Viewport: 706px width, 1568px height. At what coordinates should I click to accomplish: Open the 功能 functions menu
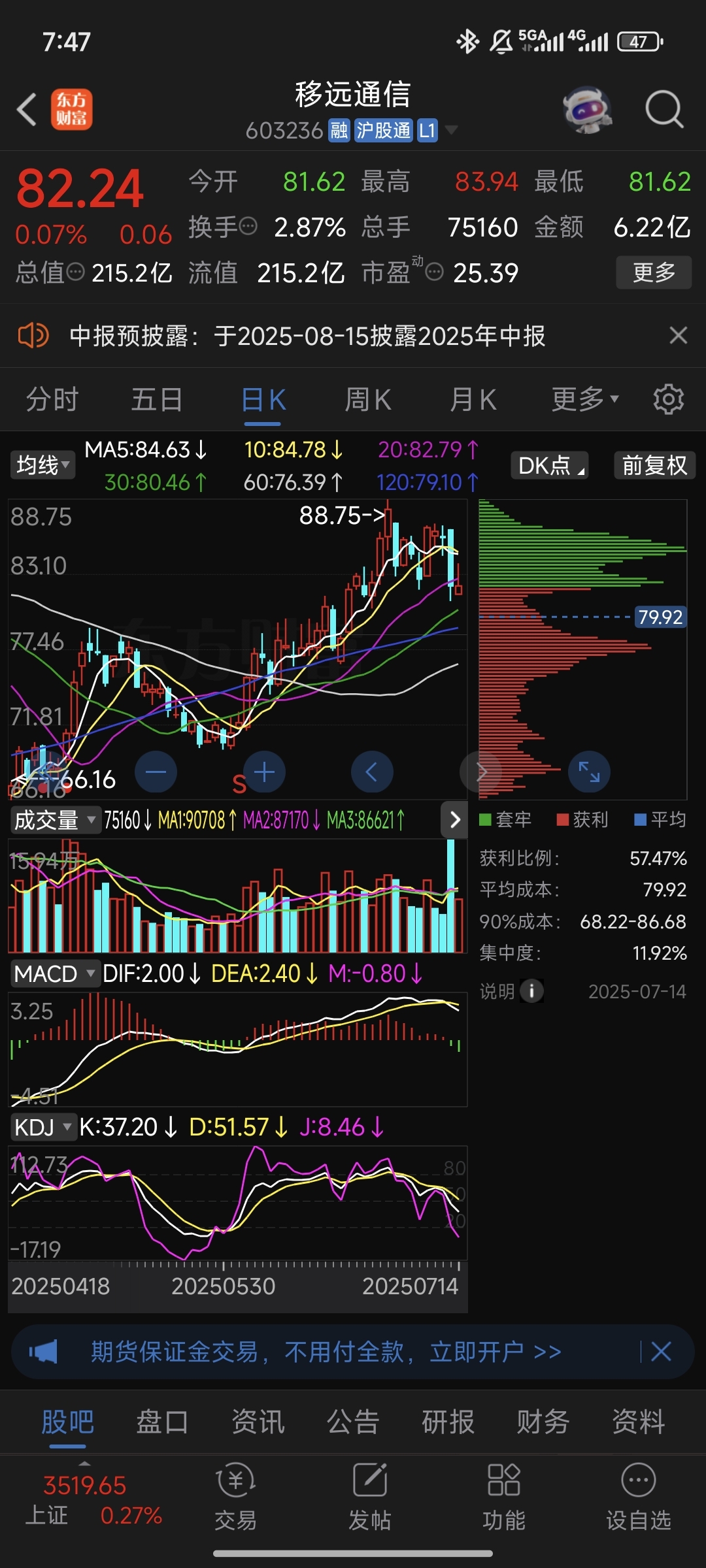tap(504, 1497)
